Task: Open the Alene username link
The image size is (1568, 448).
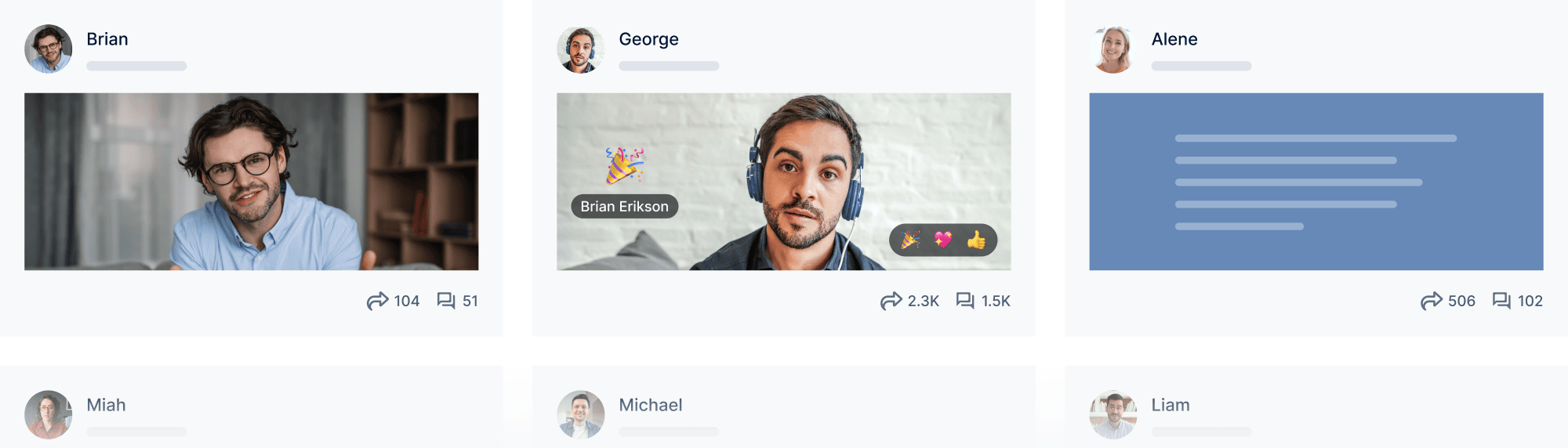Action: (x=1174, y=39)
